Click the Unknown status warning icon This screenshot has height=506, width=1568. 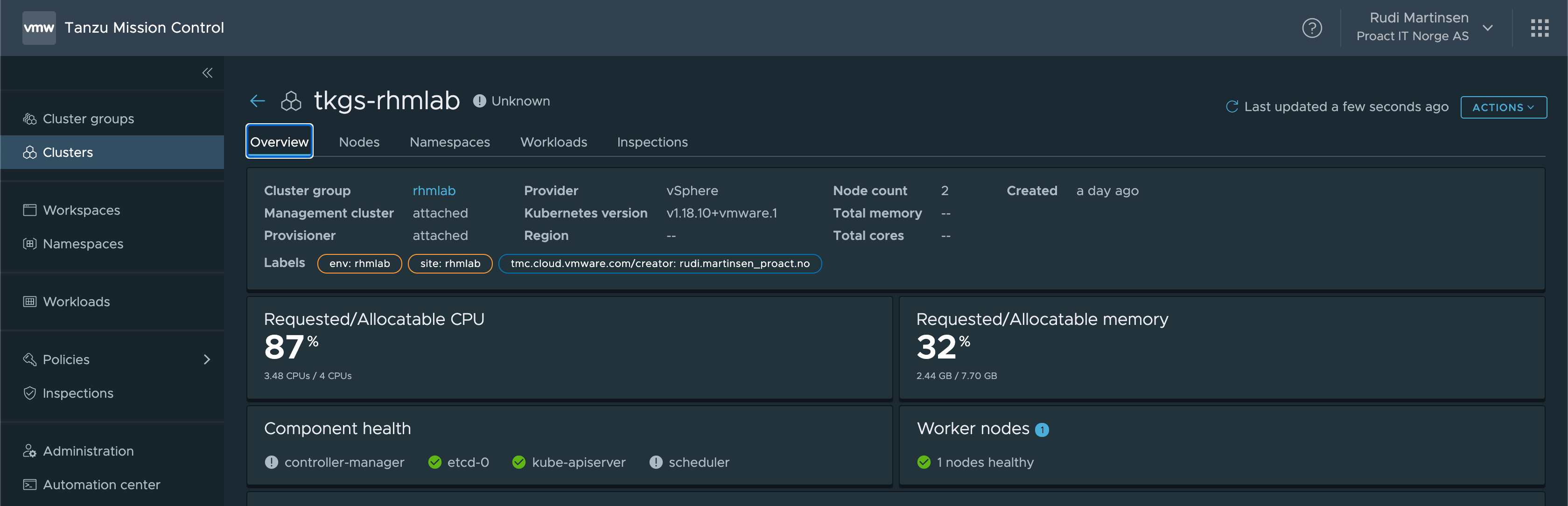pyautogui.click(x=480, y=101)
